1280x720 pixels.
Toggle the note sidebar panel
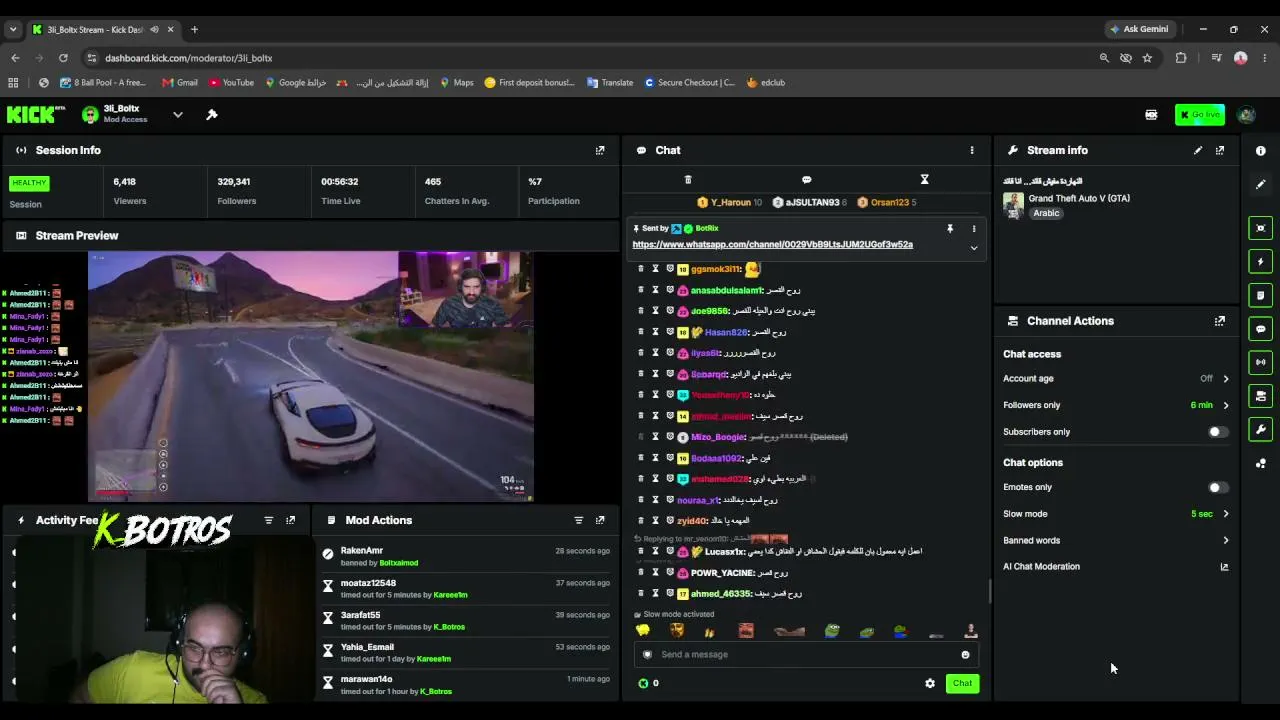click(x=1261, y=296)
